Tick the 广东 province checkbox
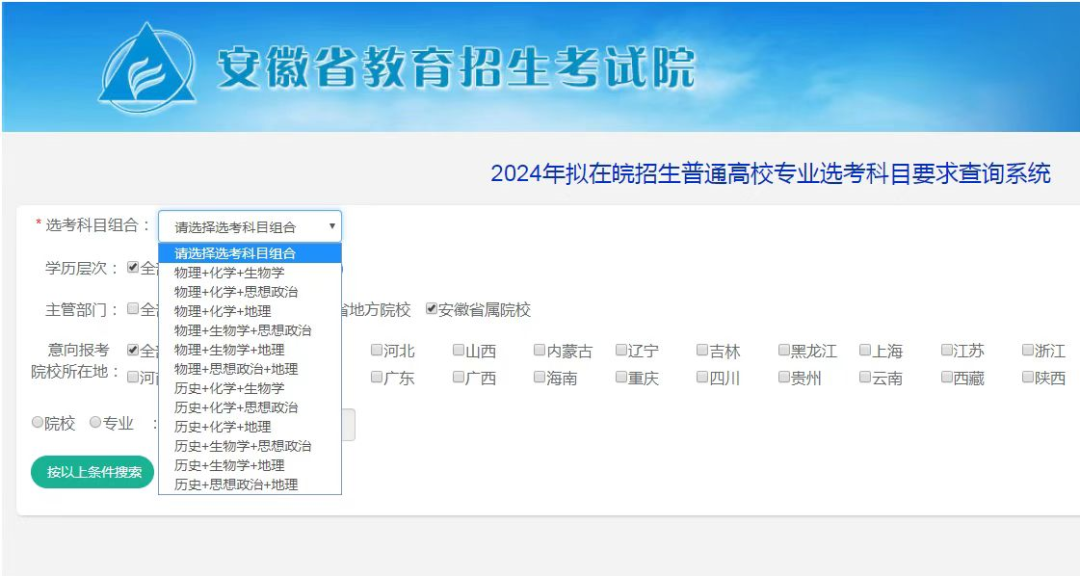The width and height of the screenshot is (1080, 576). tap(376, 377)
